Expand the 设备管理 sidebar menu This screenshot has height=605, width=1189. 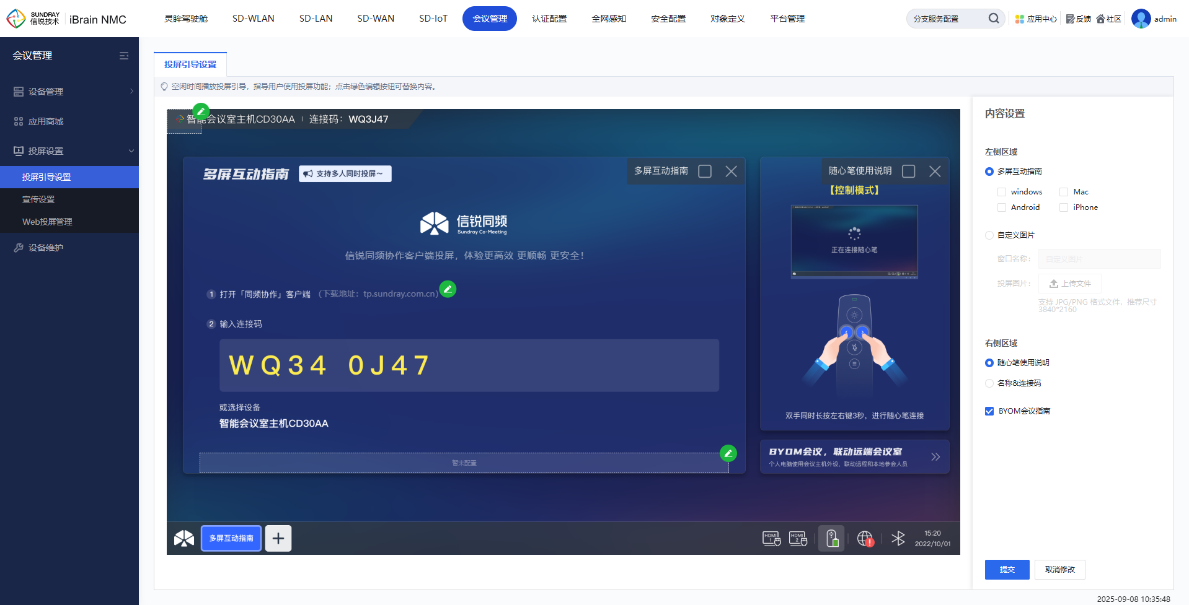[70, 92]
